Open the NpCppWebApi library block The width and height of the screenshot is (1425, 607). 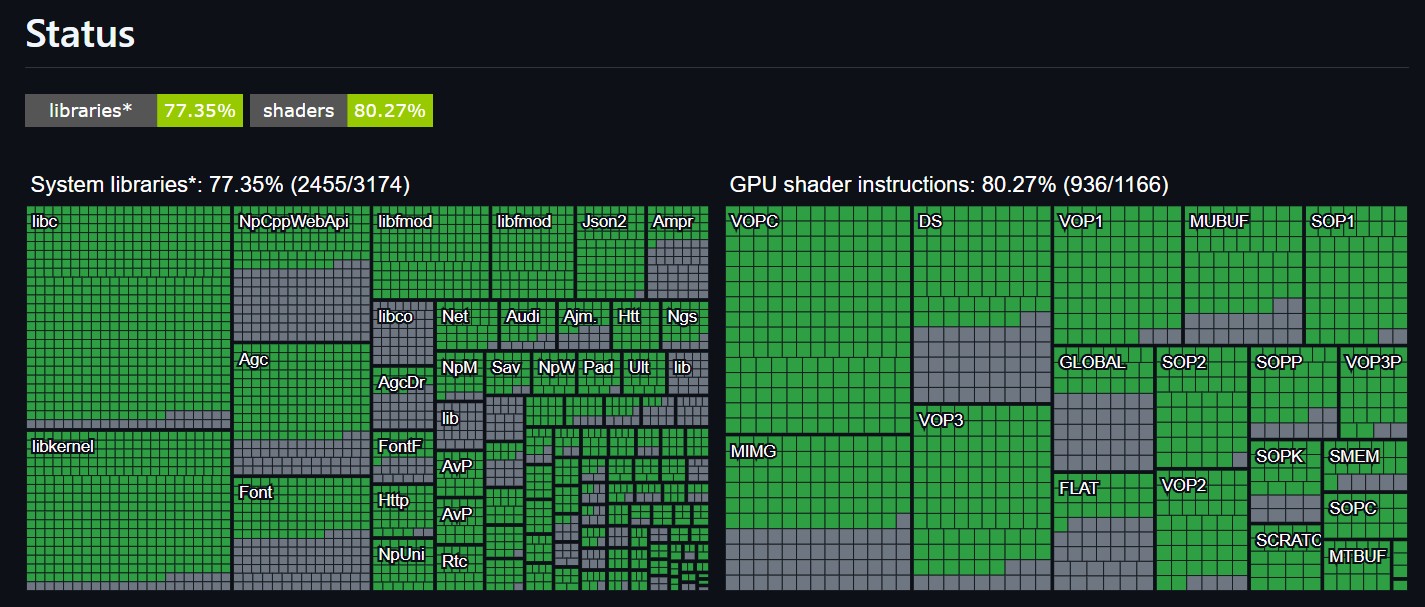[x=301, y=274]
